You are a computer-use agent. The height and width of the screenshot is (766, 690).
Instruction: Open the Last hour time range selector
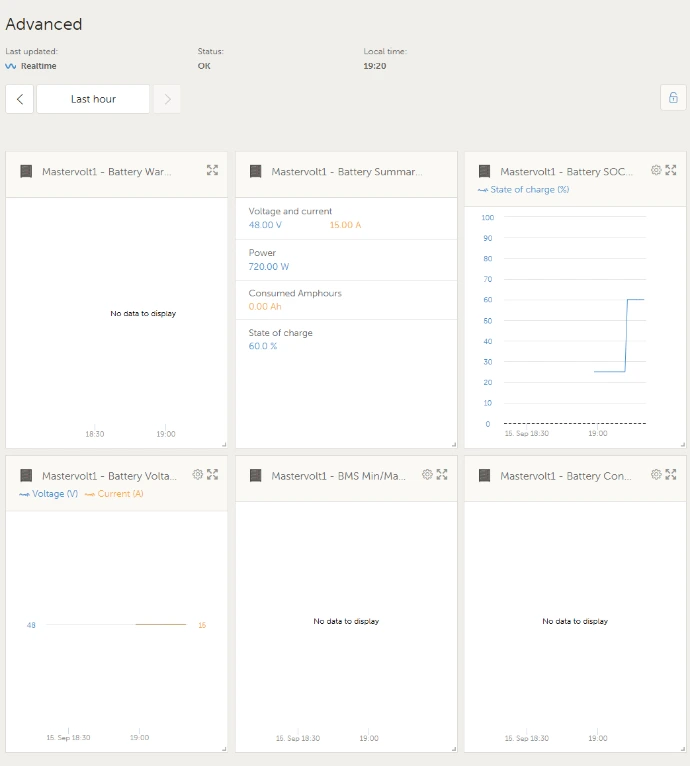(x=93, y=99)
